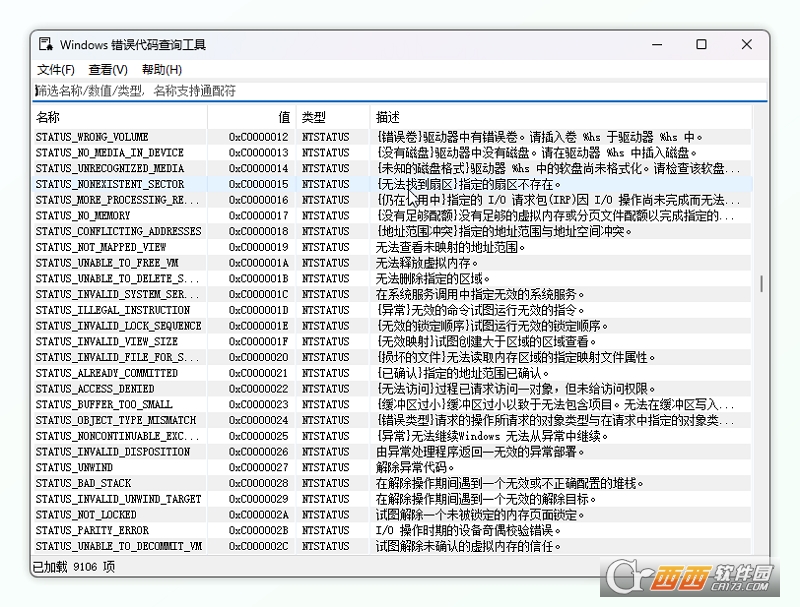
Task: Select STATUS_INVALID_UNWIND_TARGET entry
Action: (x=393, y=499)
